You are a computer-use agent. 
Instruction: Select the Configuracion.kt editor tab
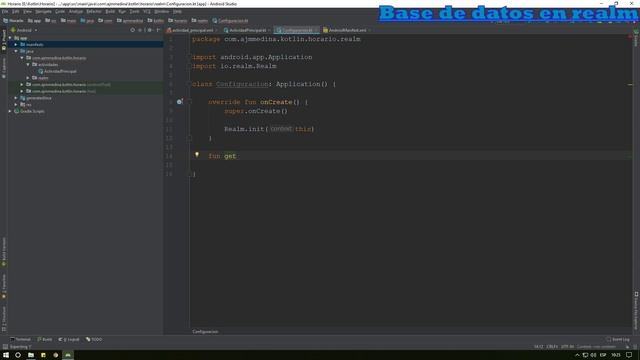[x=297, y=30]
